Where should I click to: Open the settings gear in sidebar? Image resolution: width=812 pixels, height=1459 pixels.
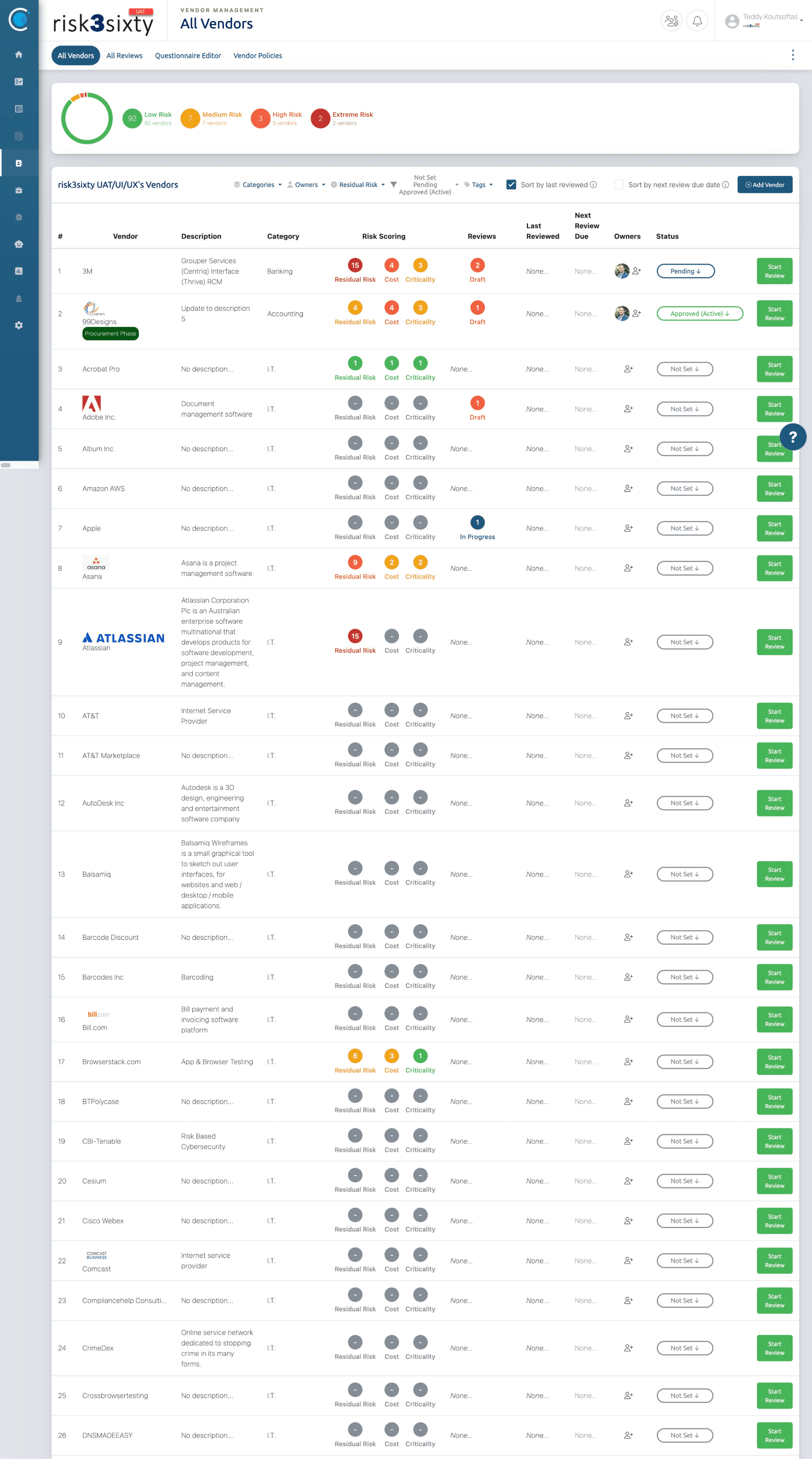tap(19, 326)
